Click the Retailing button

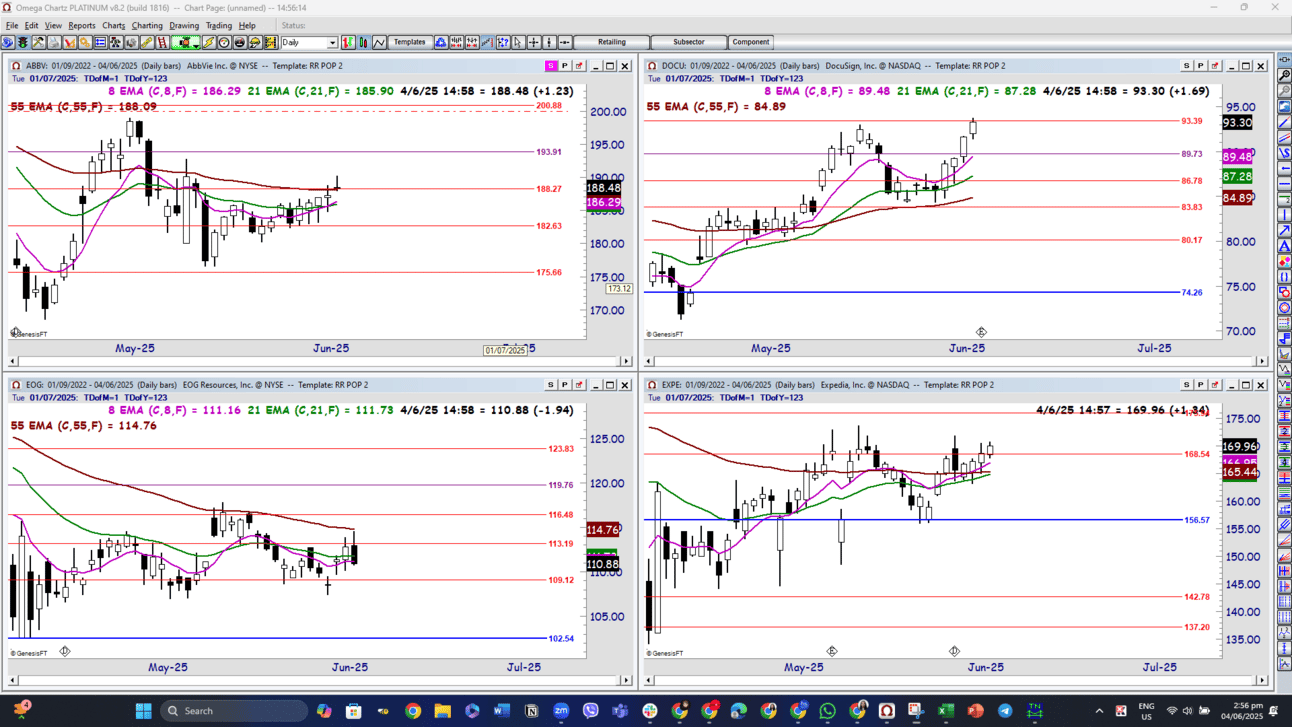click(x=611, y=42)
